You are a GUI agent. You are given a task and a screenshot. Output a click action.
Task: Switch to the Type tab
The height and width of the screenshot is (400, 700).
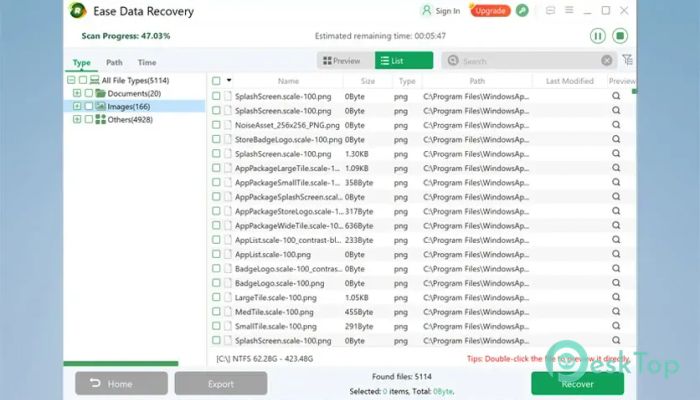click(x=82, y=62)
